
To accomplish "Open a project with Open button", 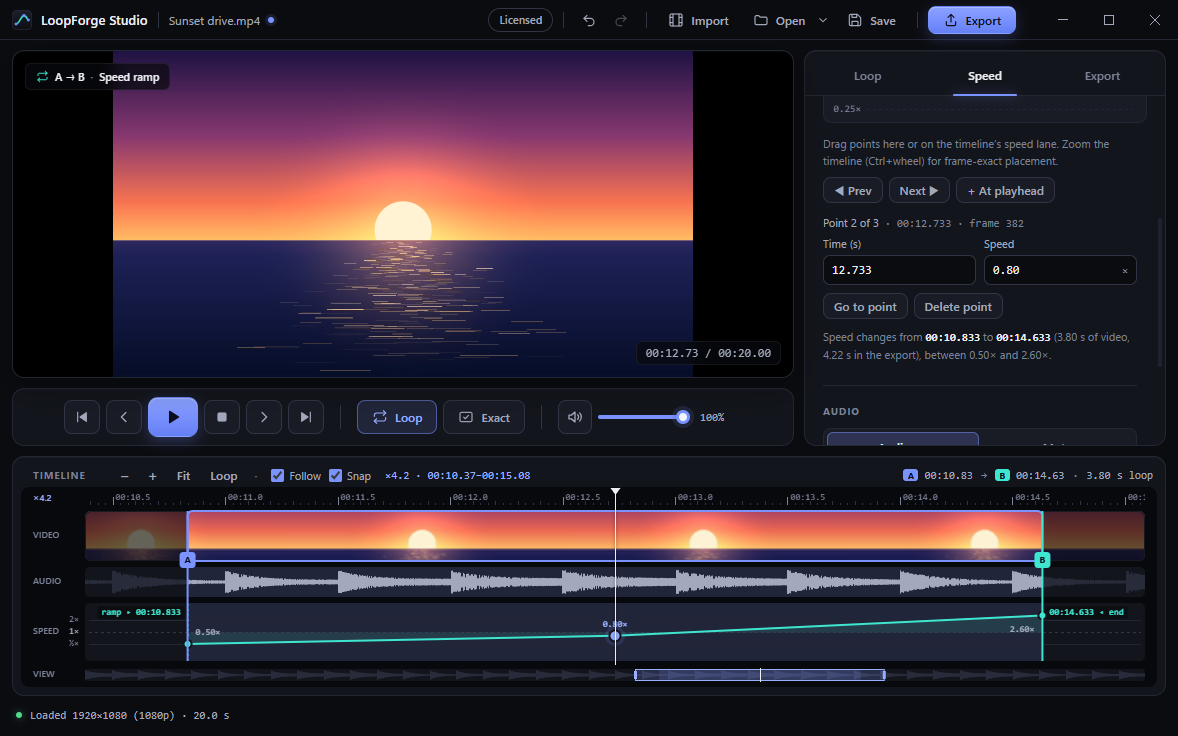I will [x=780, y=20].
